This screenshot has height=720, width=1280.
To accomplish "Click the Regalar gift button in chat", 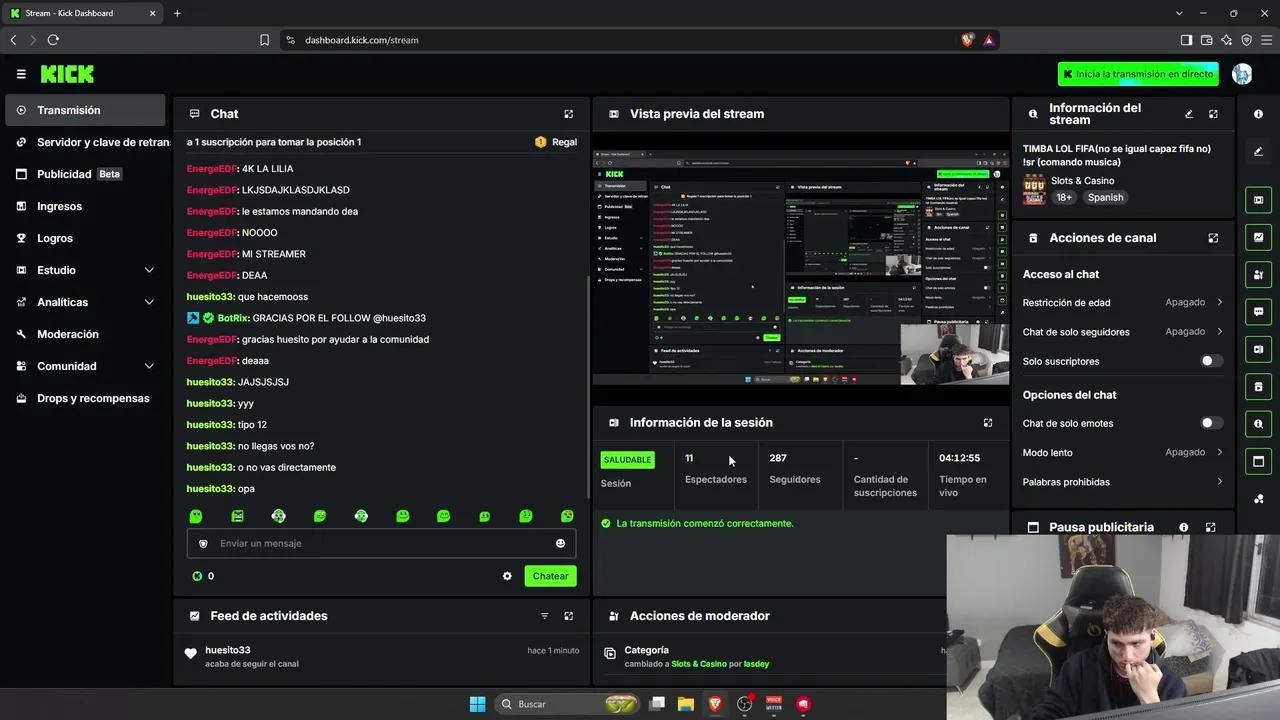I will tap(556, 142).
